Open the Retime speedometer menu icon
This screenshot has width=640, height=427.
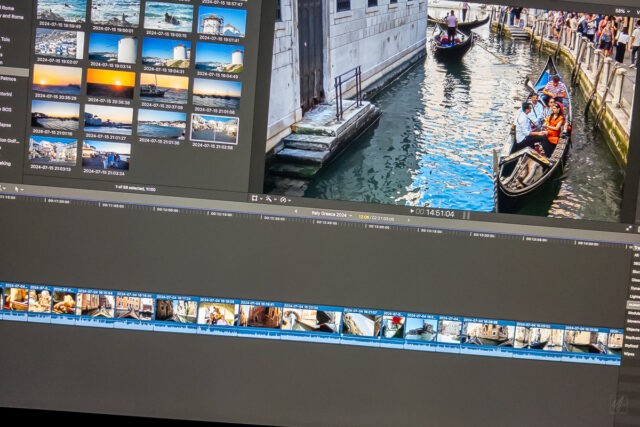pyautogui.click(x=283, y=200)
